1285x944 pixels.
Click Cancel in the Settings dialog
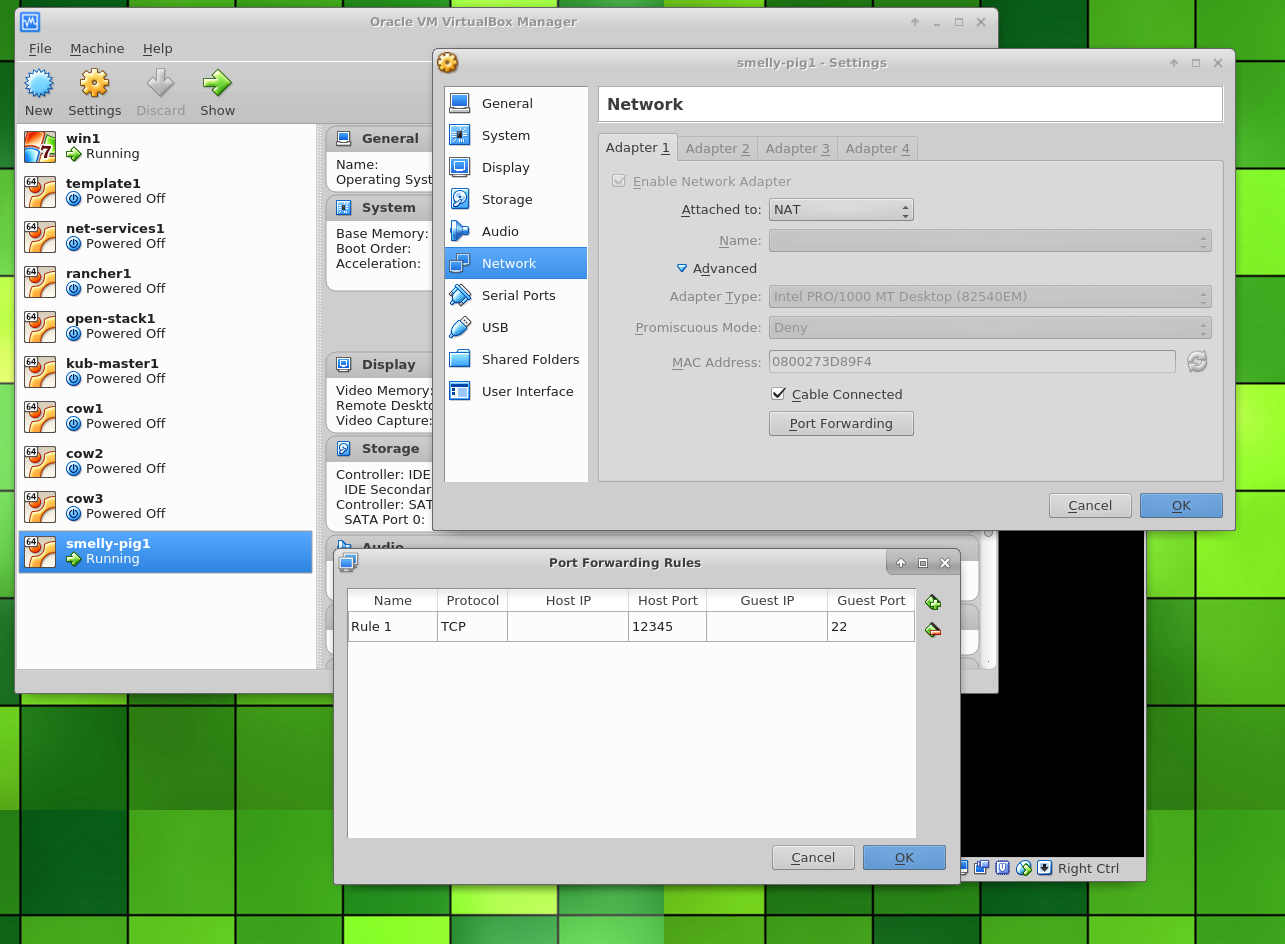(1090, 505)
